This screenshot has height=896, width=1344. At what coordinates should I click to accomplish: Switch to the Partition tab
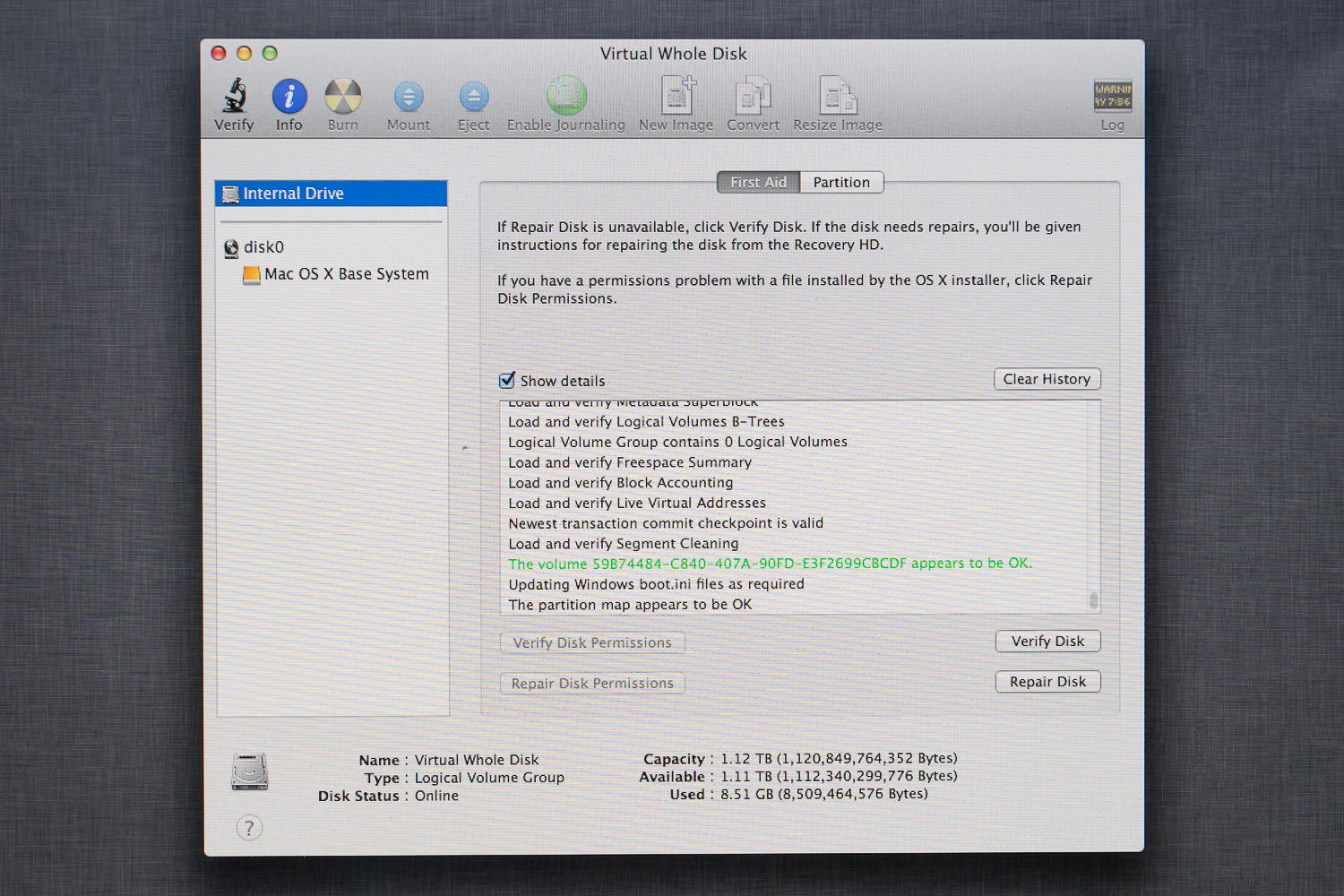coord(841,183)
